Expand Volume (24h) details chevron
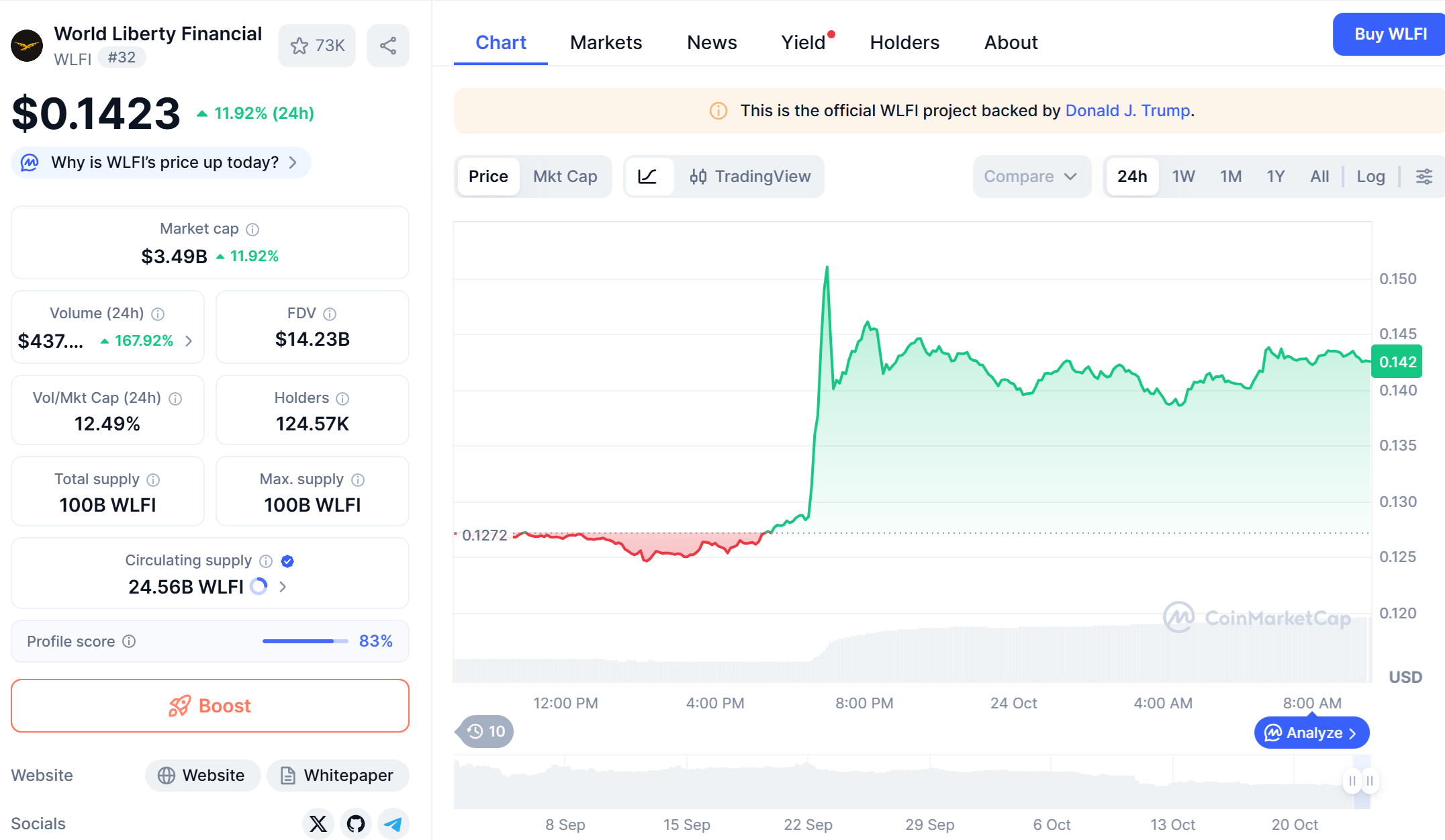The image size is (1445, 840). [189, 341]
